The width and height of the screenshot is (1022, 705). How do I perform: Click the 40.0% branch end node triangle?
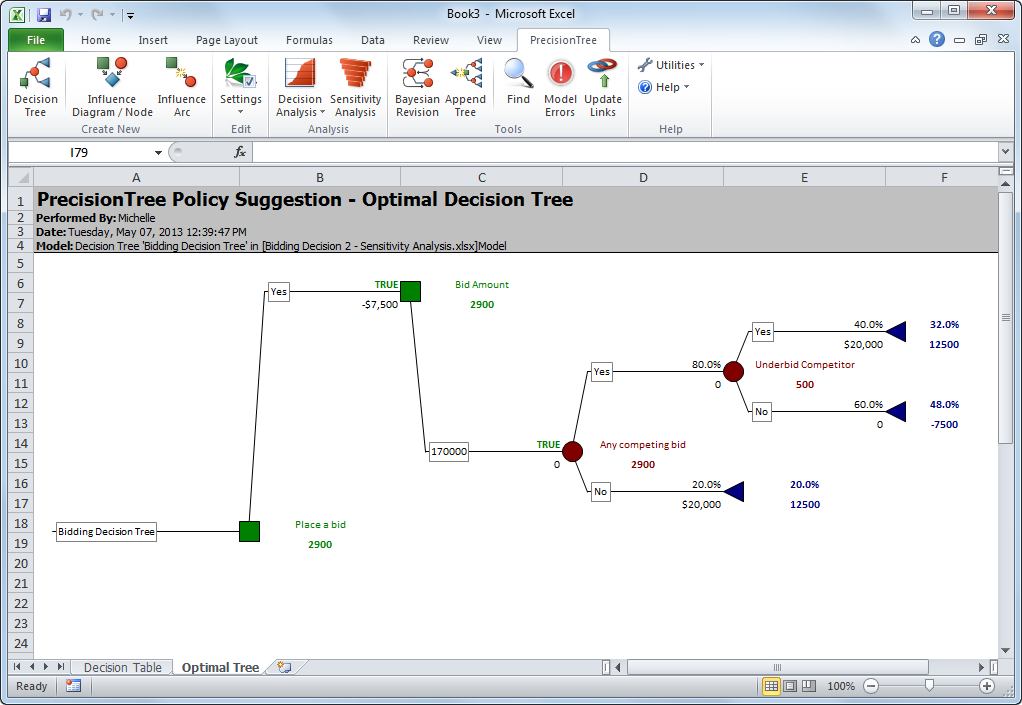click(x=896, y=331)
